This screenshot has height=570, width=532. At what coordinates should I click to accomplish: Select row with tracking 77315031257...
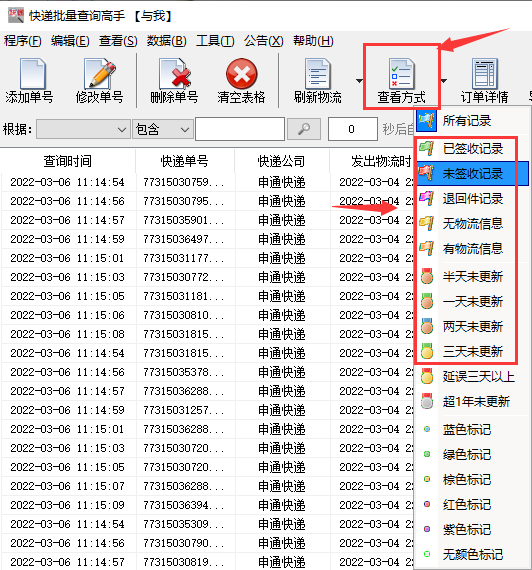click(x=207, y=410)
